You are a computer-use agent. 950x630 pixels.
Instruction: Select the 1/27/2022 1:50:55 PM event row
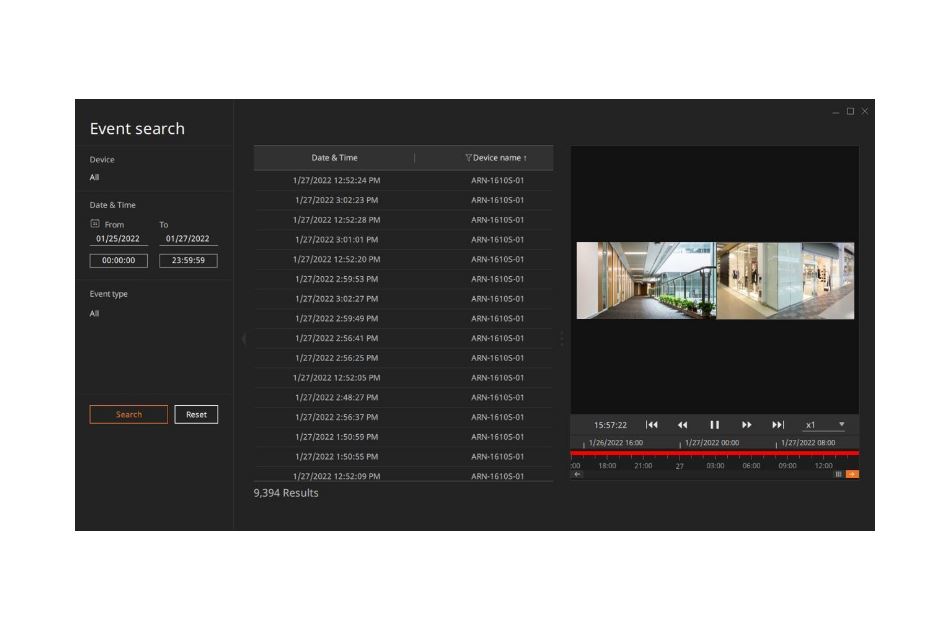tap(404, 457)
